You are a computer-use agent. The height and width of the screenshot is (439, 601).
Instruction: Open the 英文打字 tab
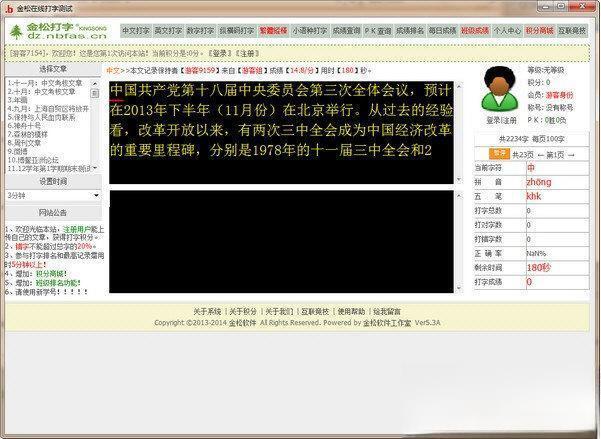[x=168, y=31]
